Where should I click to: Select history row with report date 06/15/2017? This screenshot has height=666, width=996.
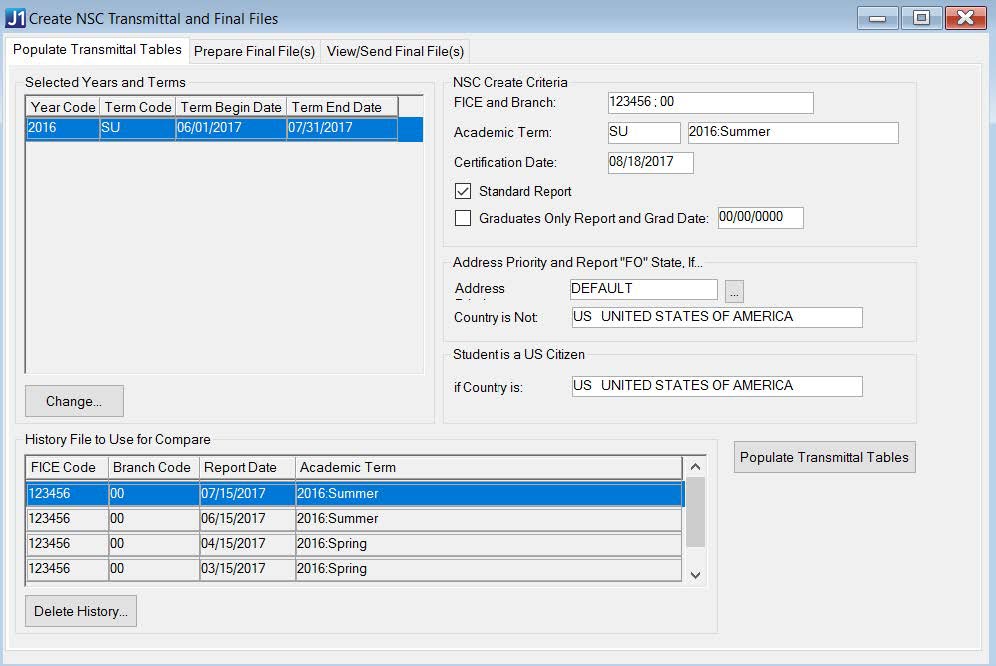(354, 519)
